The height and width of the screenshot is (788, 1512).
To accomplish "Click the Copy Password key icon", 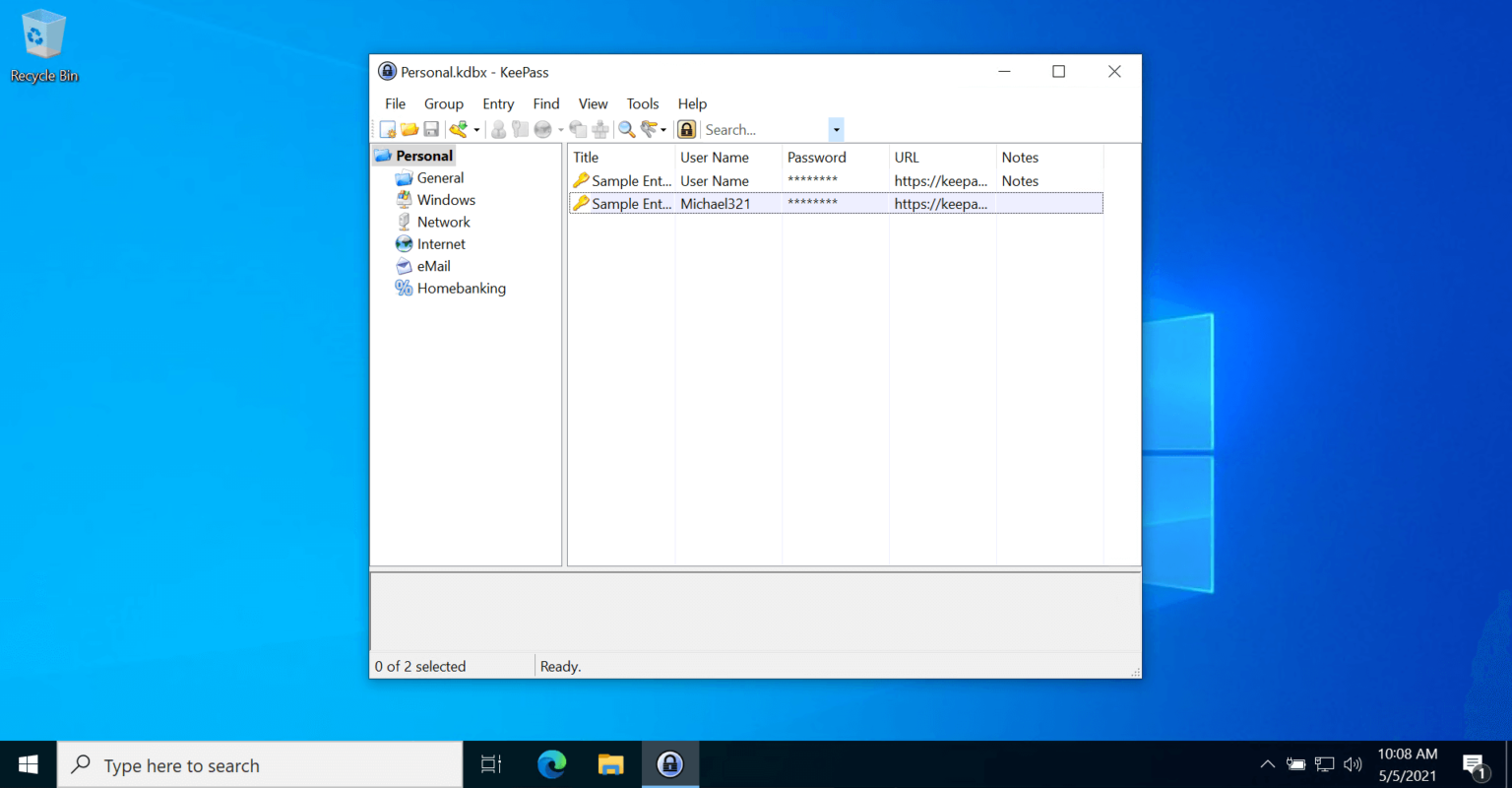I will tap(522, 129).
